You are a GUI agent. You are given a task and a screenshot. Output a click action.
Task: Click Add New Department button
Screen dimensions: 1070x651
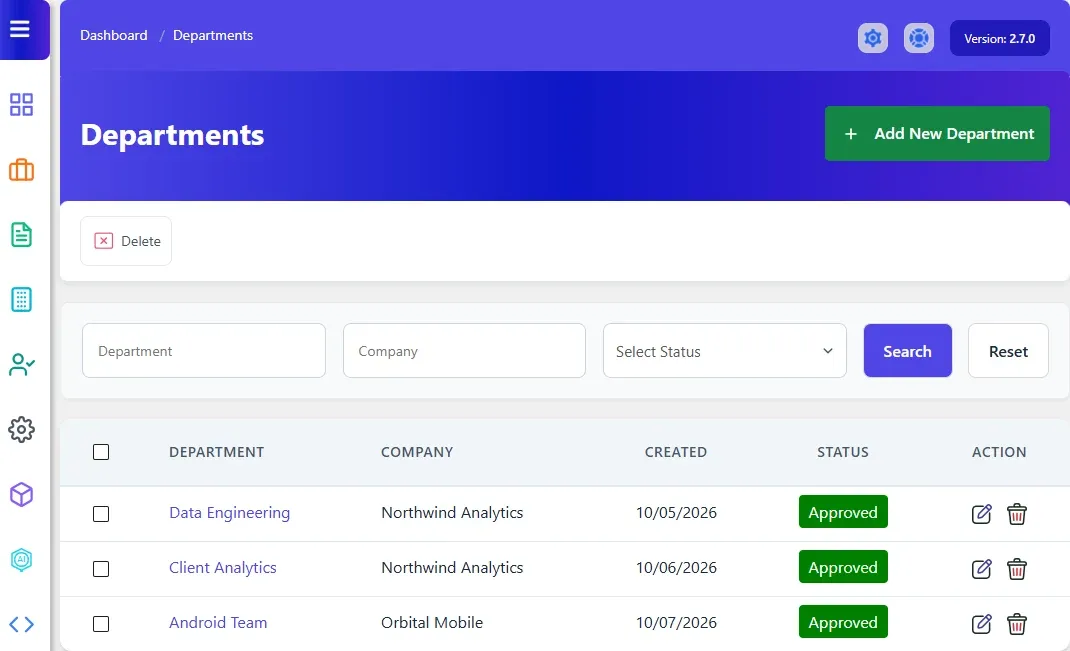click(937, 134)
